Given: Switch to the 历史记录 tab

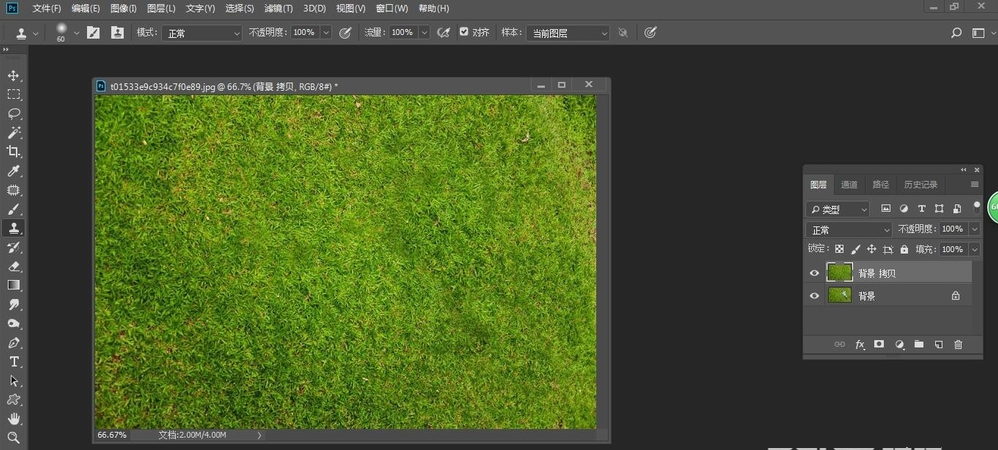Looking at the screenshot, I should point(921,184).
